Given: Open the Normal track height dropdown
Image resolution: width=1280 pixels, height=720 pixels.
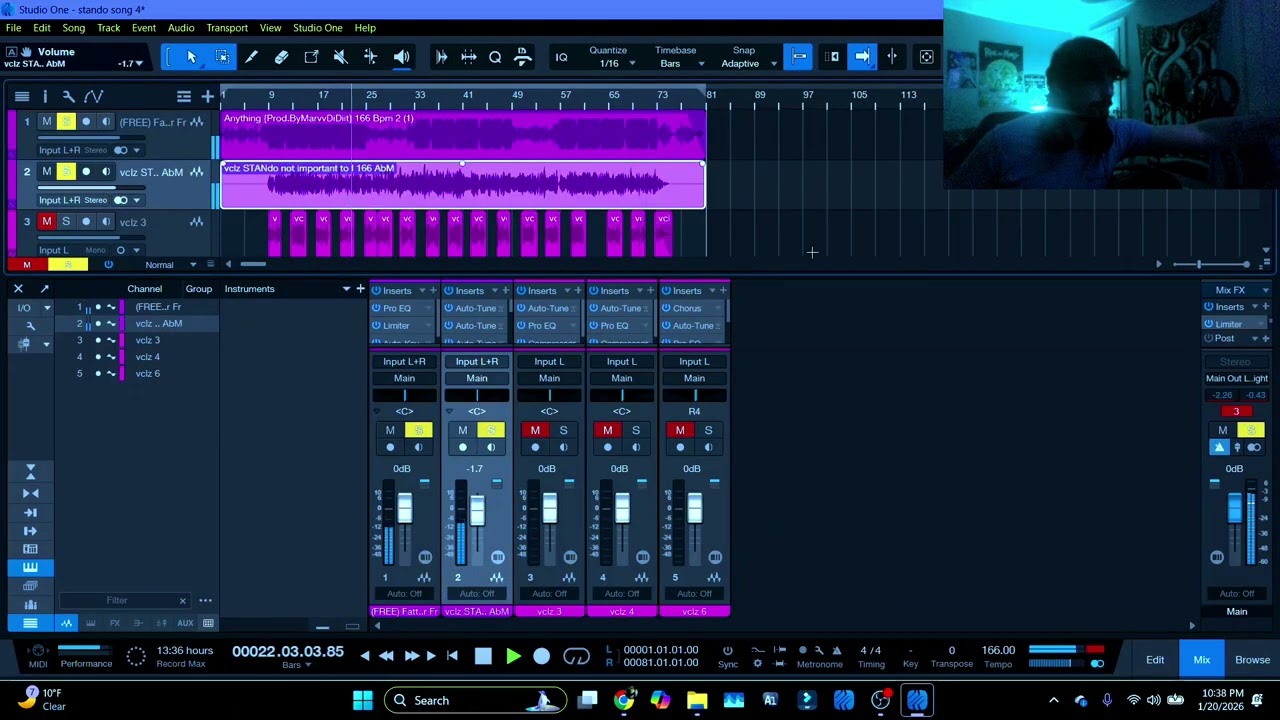Looking at the screenshot, I should pyautogui.click(x=170, y=265).
